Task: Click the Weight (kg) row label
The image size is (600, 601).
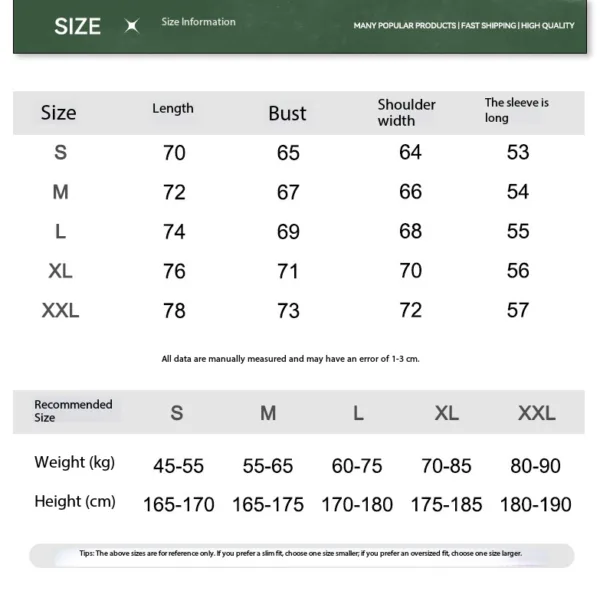Action: [x=74, y=462]
